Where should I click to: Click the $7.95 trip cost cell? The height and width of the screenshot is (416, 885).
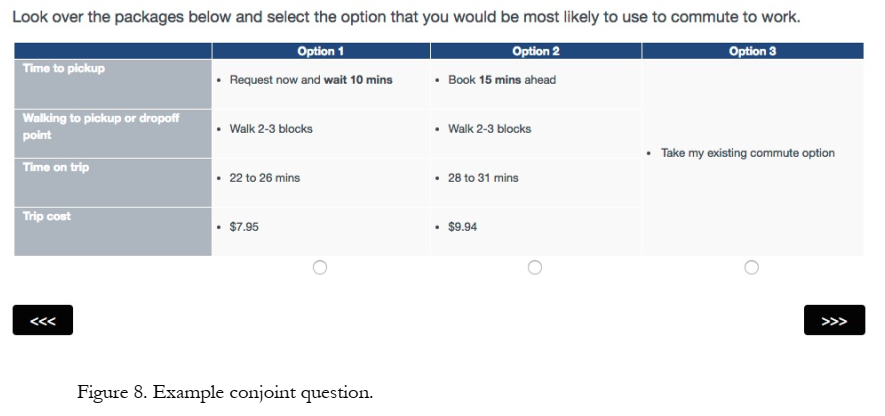(x=244, y=227)
